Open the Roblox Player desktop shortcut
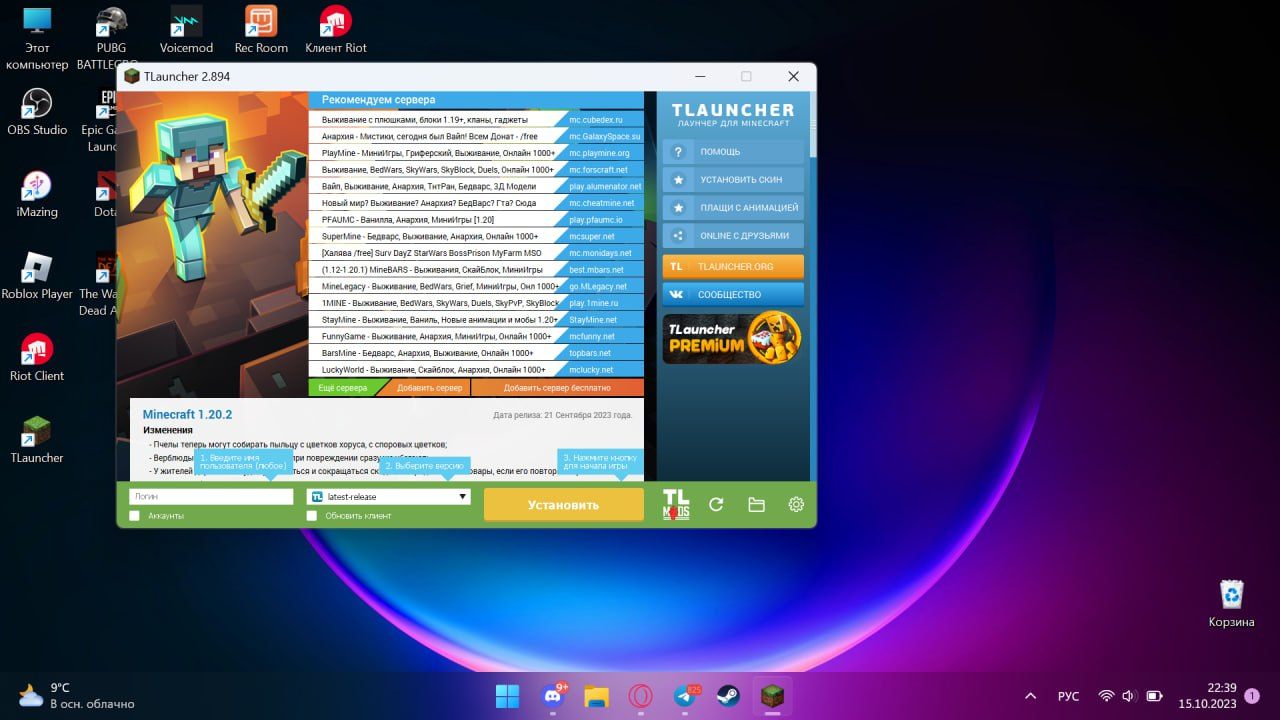The height and width of the screenshot is (720, 1280). (37, 276)
